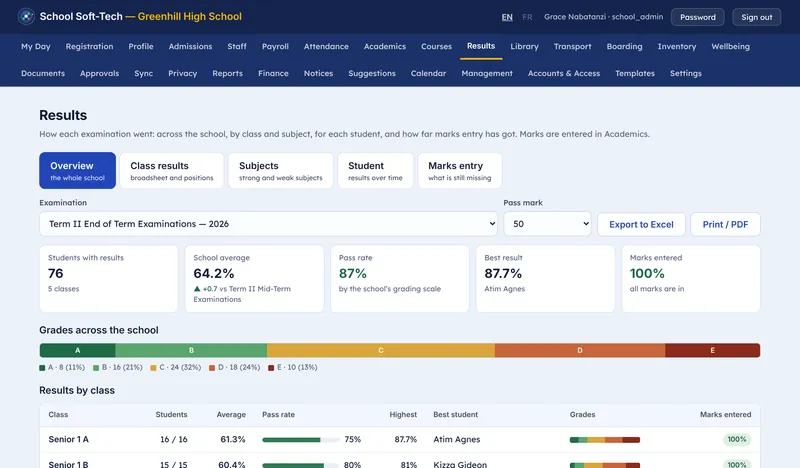
Task: Go to Registration
Action: 89,46
